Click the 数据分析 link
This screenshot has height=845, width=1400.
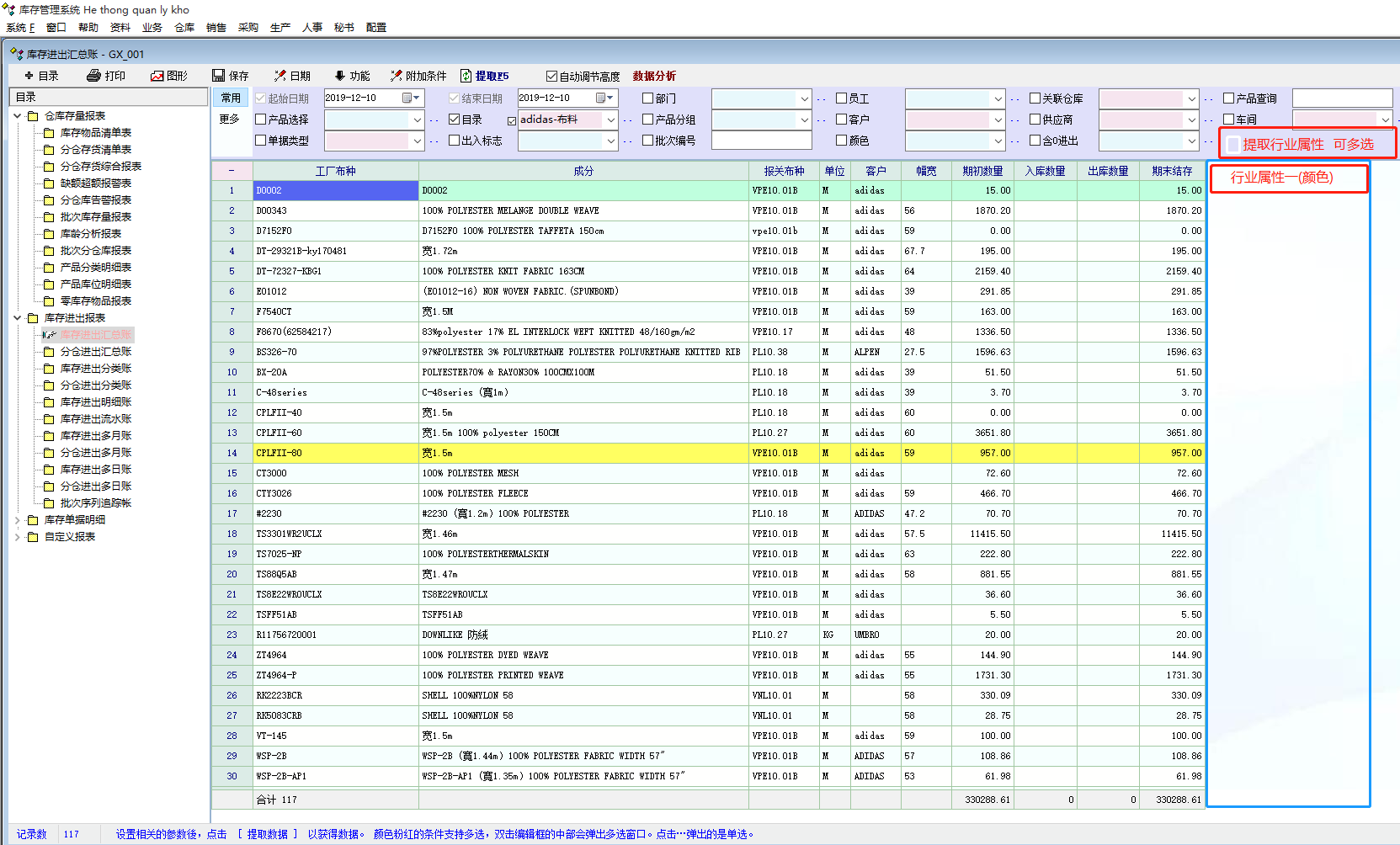(x=654, y=76)
